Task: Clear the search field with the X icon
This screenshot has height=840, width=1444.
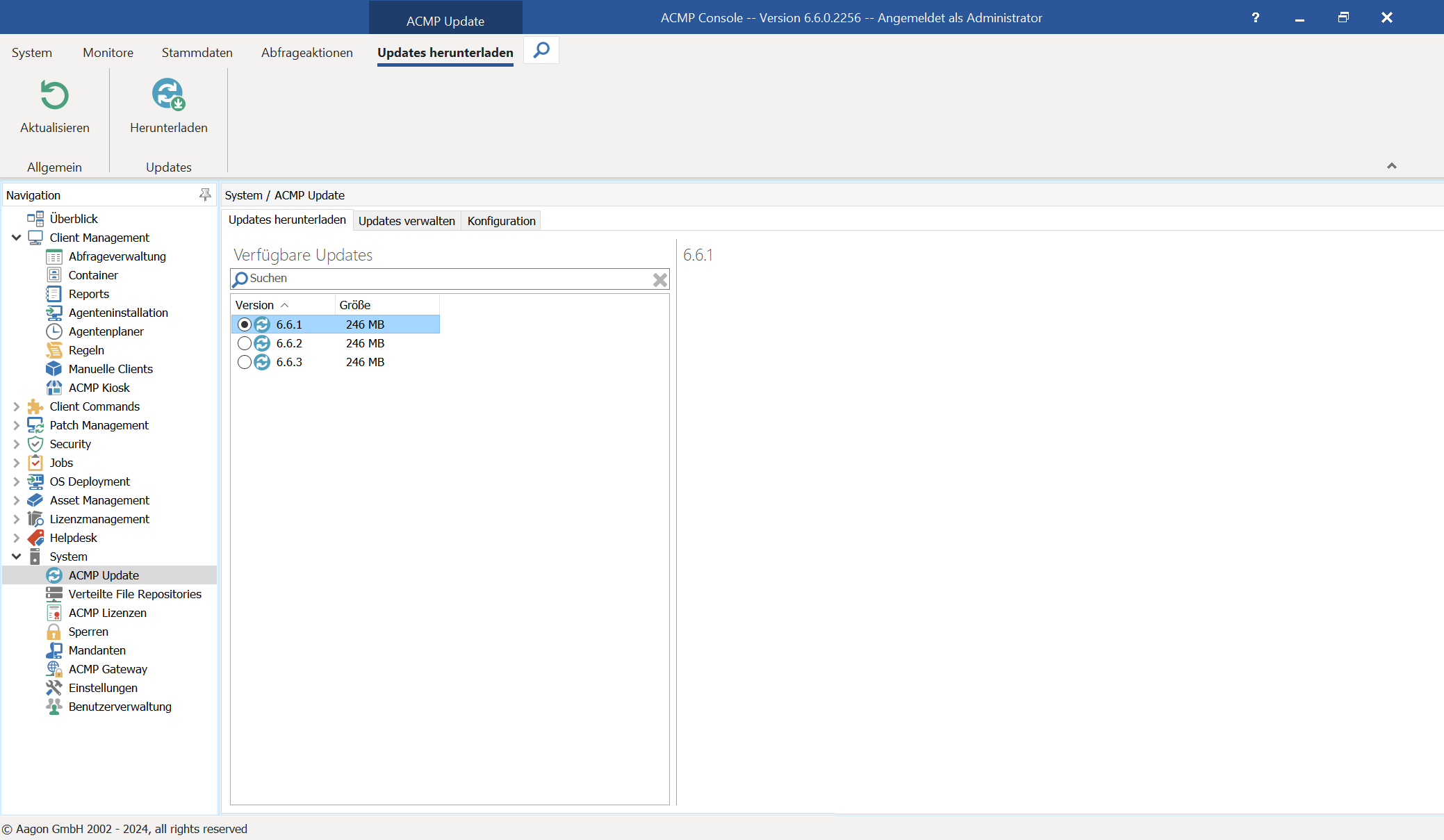Action: (x=659, y=279)
